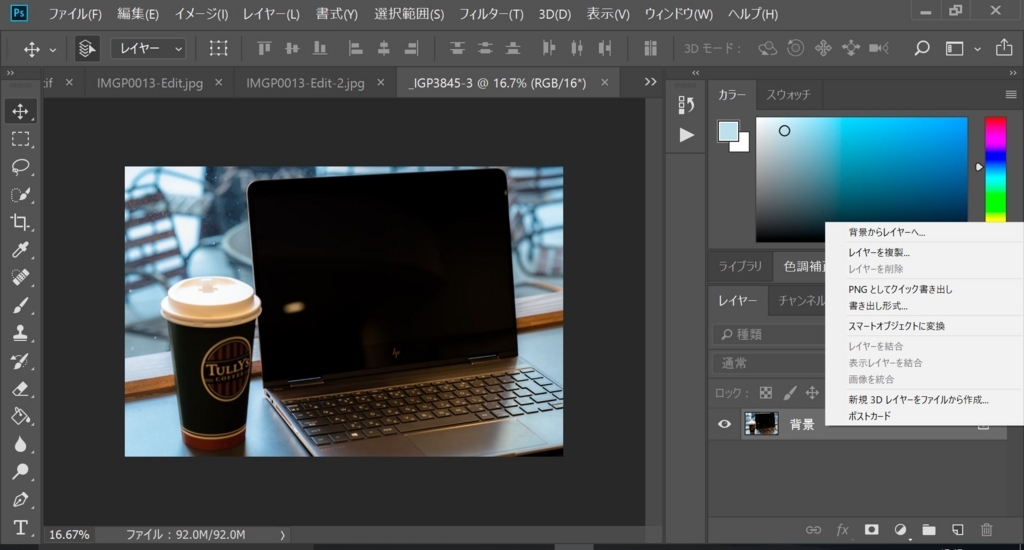1024x550 pixels.
Task: Select the Eyedropper tool
Action: (x=20, y=250)
